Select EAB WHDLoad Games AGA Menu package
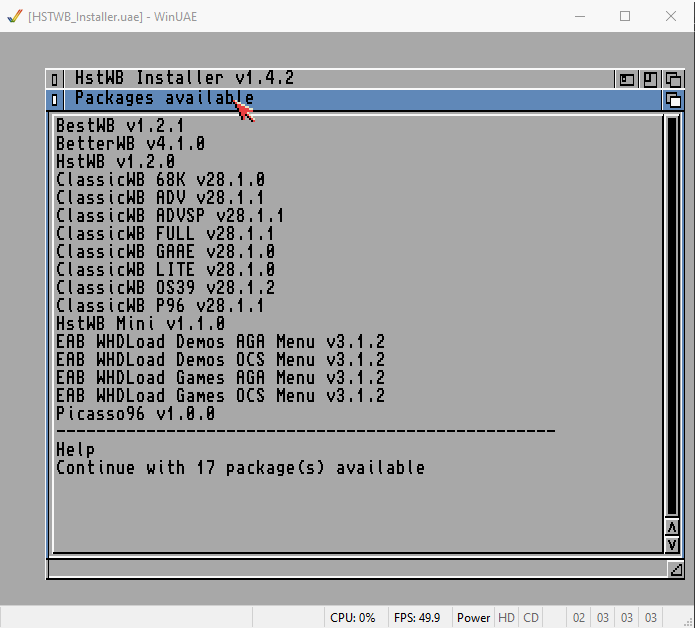Viewport: 695px width, 628px height. tap(220, 378)
